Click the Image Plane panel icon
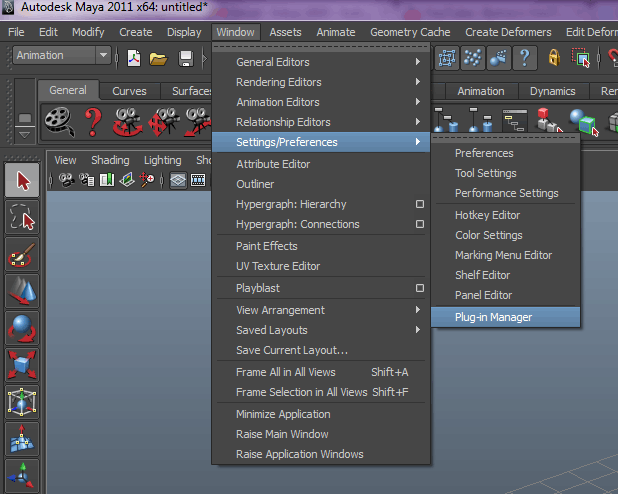This screenshot has width=618, height=494. coord(127,180)
